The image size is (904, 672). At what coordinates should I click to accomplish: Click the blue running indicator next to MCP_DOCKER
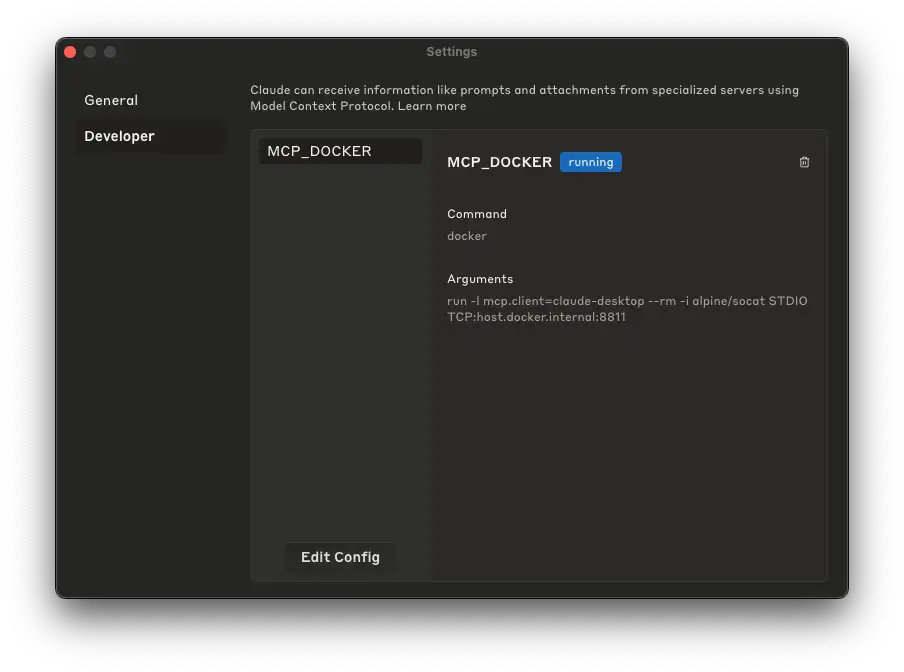click(x=590, y=161)
